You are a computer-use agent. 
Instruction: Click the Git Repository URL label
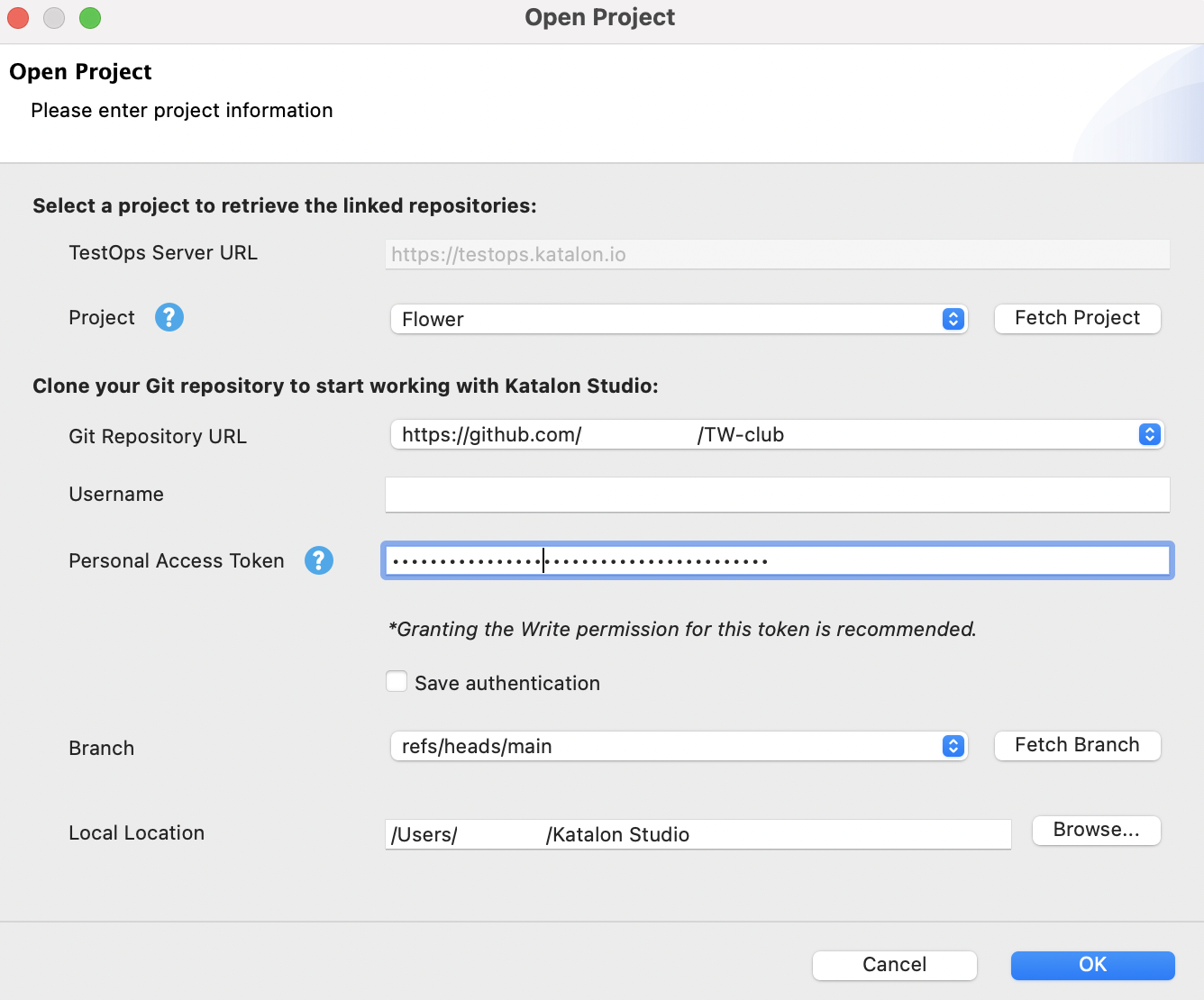[158, 436]
